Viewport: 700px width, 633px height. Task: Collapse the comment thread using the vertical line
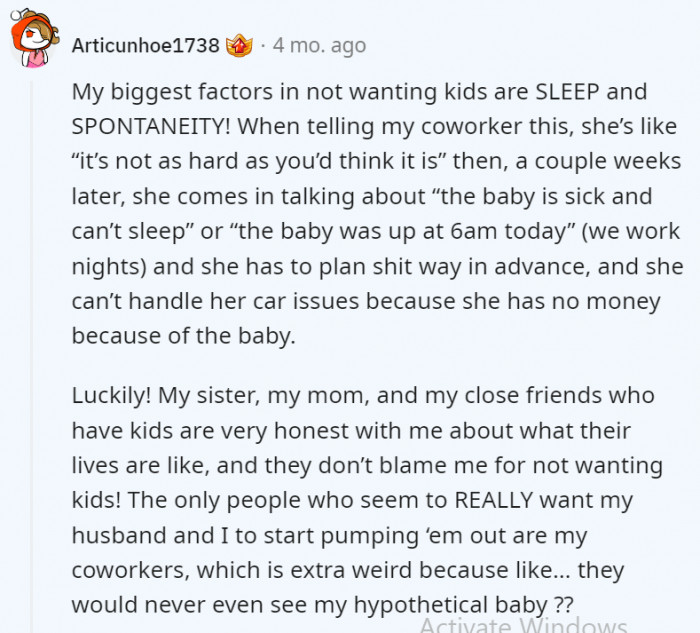[31, 356]
